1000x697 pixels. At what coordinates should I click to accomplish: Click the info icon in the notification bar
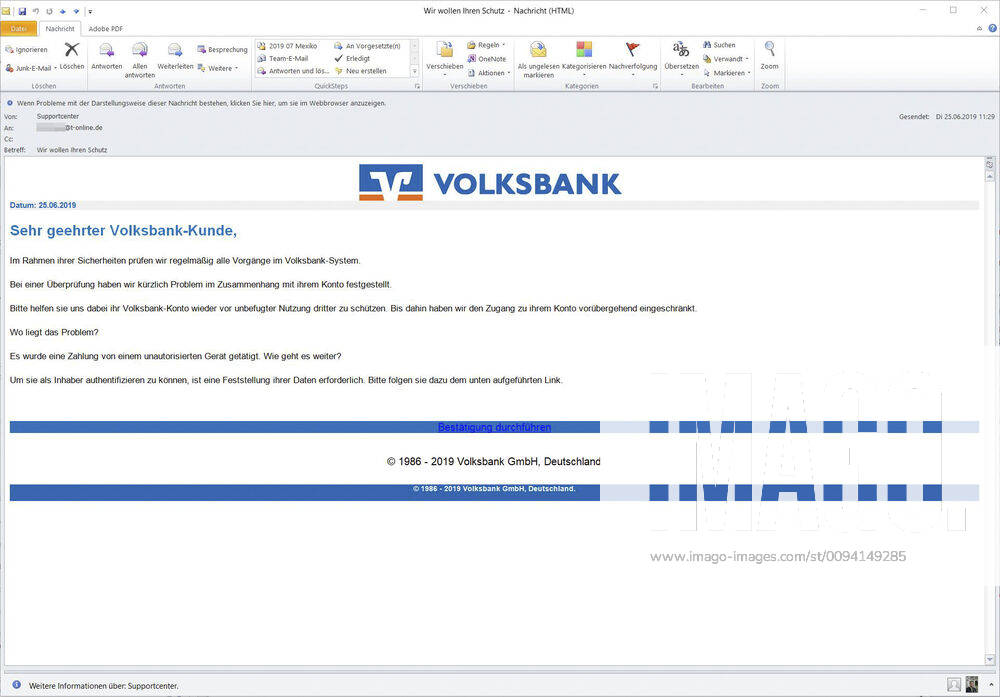click(x=10, y=103)
